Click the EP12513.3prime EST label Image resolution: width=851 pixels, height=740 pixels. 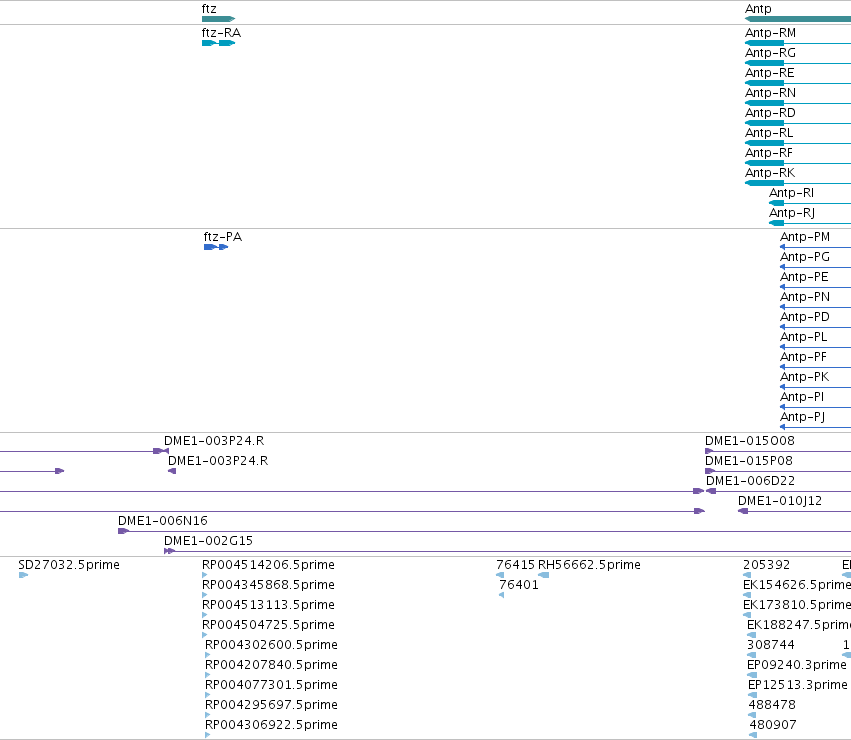pyautogui.click(x=798, y=685)
